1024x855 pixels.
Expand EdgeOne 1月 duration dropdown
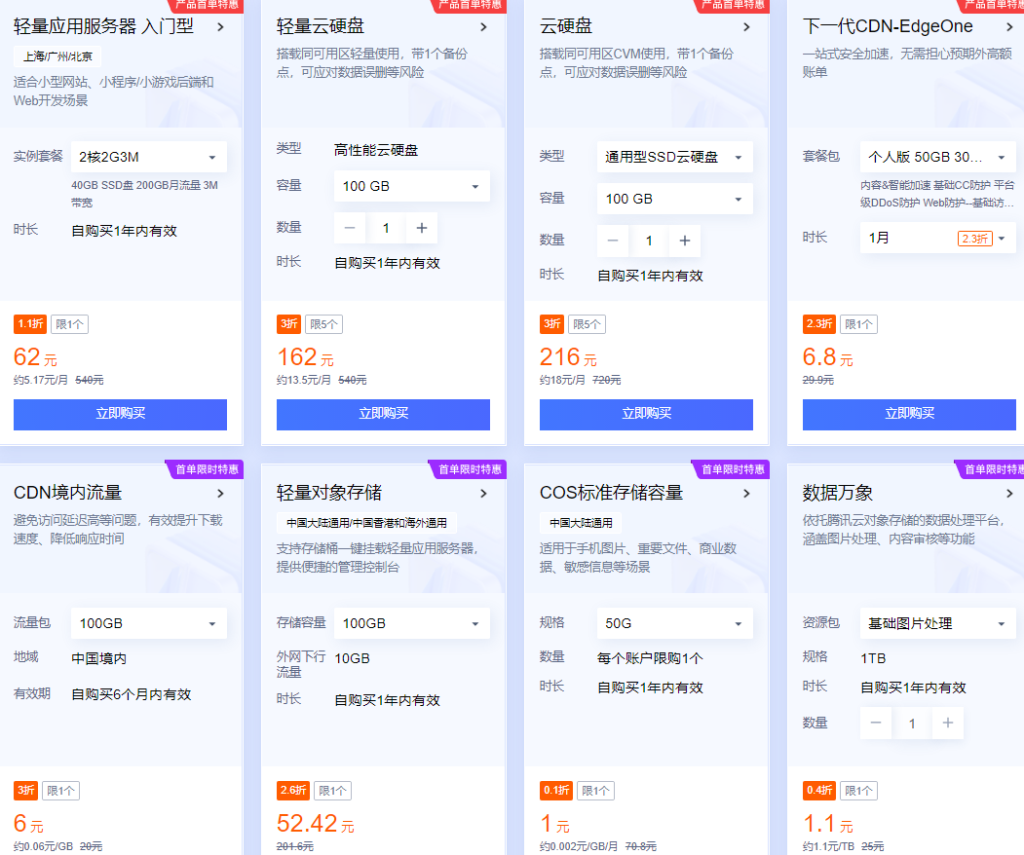pyautogui.click(x=938, y=238)
